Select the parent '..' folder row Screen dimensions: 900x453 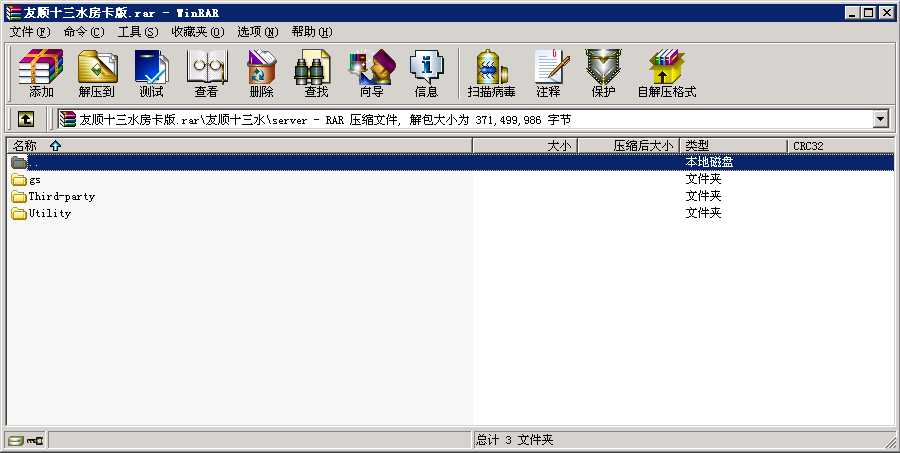(x=452, y=162)
